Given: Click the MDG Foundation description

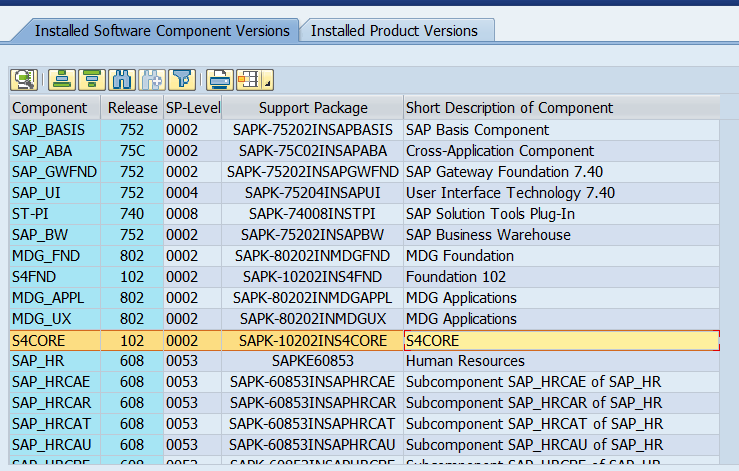Looking at the screenshot, I should click(561, 256).
